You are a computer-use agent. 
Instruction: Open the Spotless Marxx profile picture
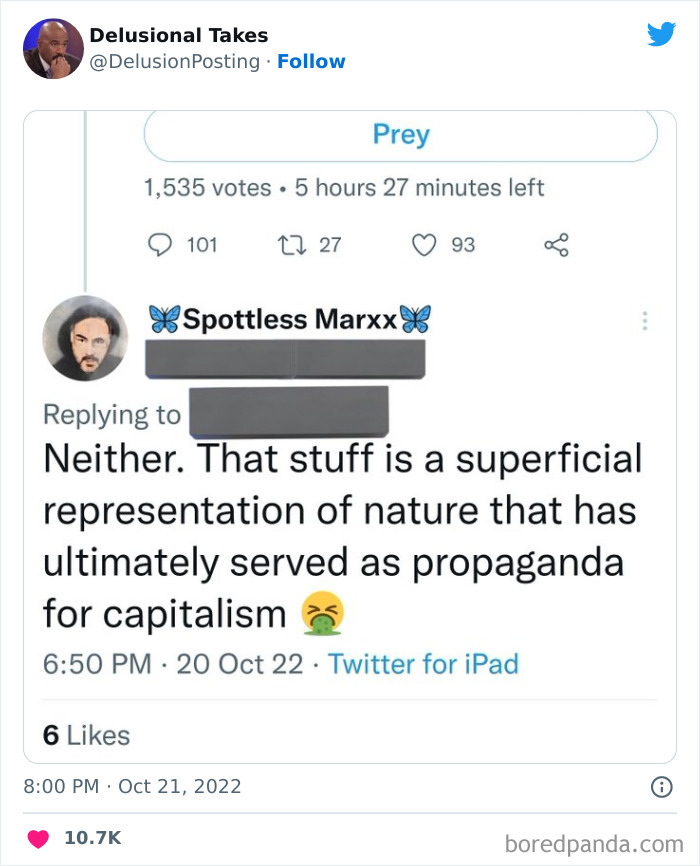coord(85,338)
